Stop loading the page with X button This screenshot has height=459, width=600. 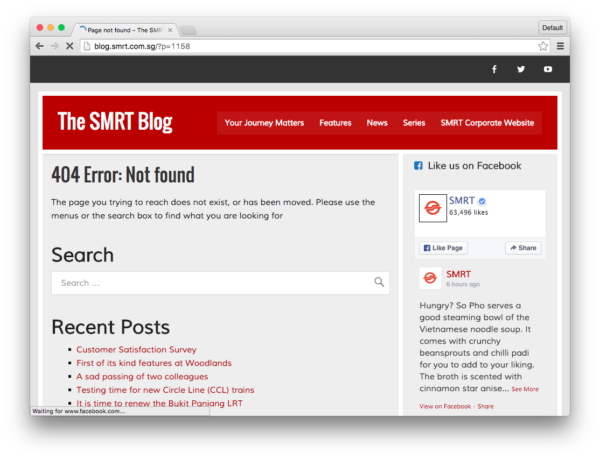[69, 46]
